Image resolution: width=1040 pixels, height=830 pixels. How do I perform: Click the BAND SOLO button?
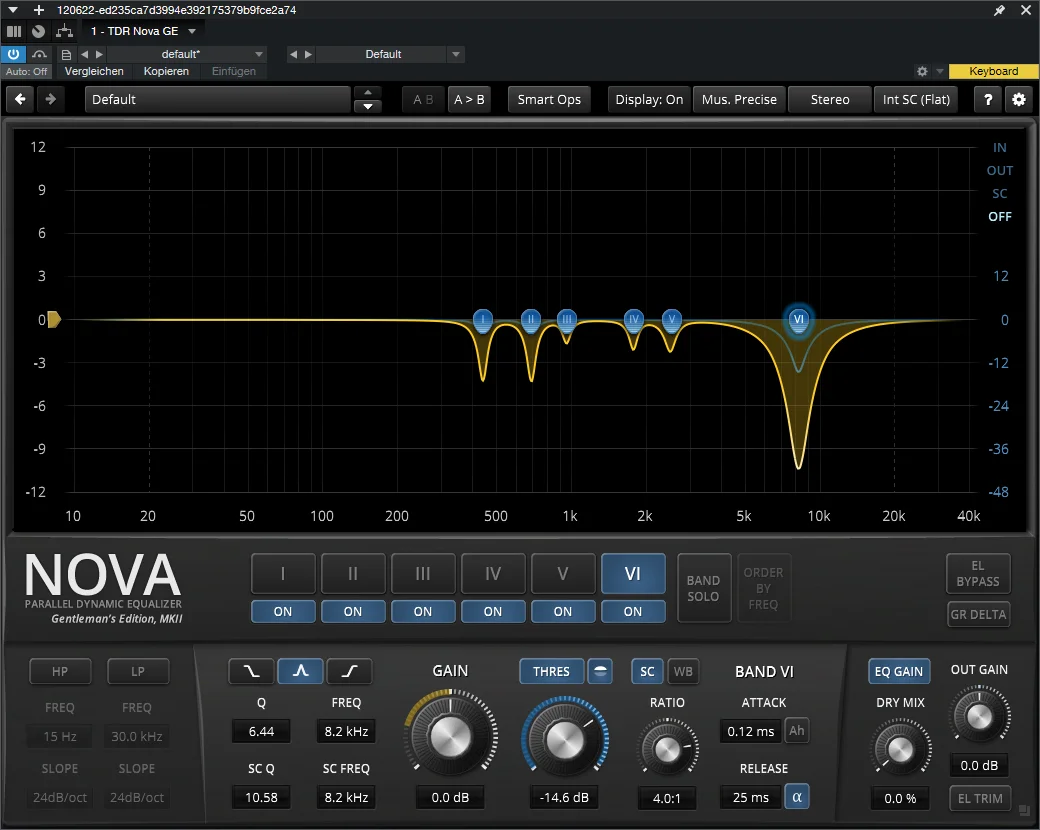704,588
